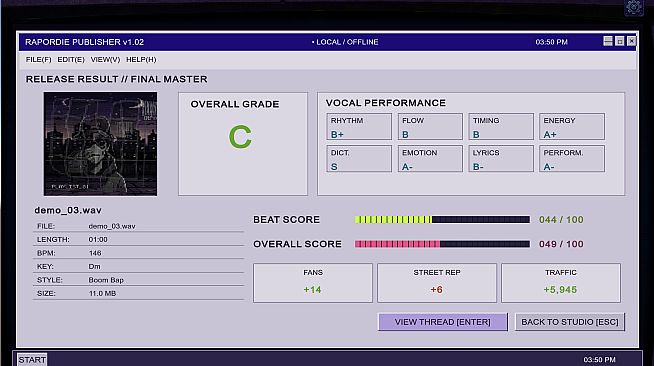Click the FANS +14 stat card

pos(313,283)
